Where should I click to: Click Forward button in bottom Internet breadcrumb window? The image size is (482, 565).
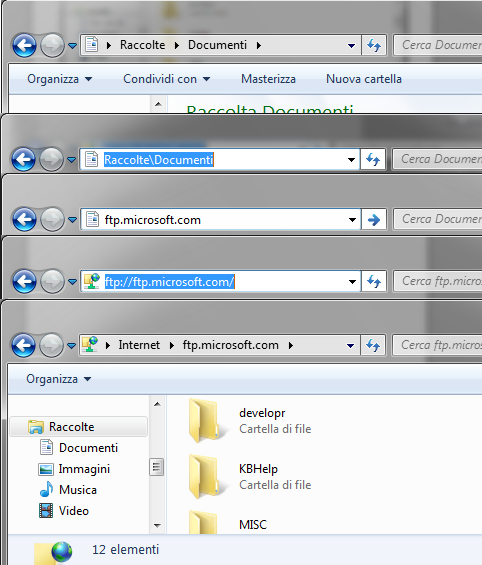[x=51, y=345]
